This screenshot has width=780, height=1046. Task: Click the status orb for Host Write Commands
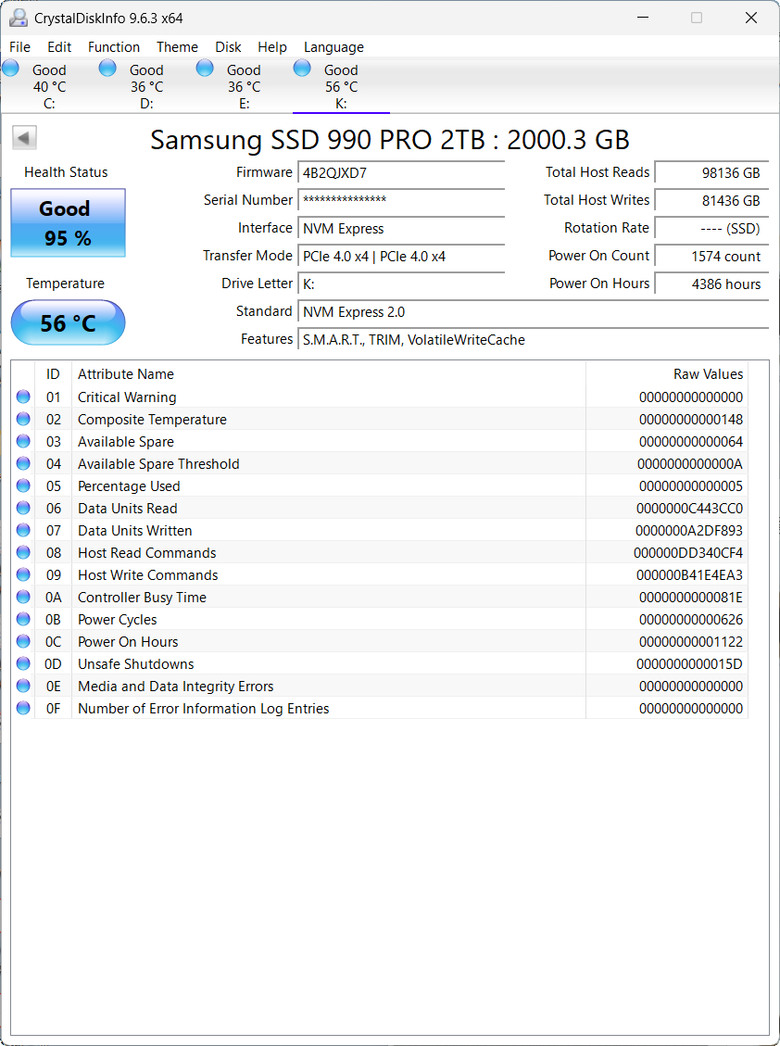pos(23,574)
